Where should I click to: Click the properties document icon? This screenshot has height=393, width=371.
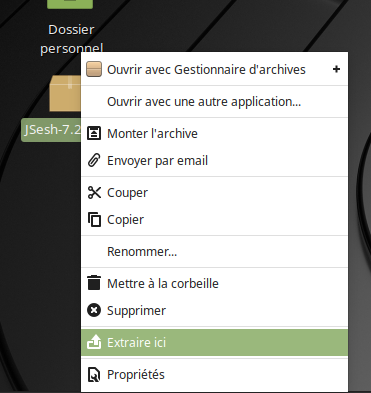pos(94,374)
